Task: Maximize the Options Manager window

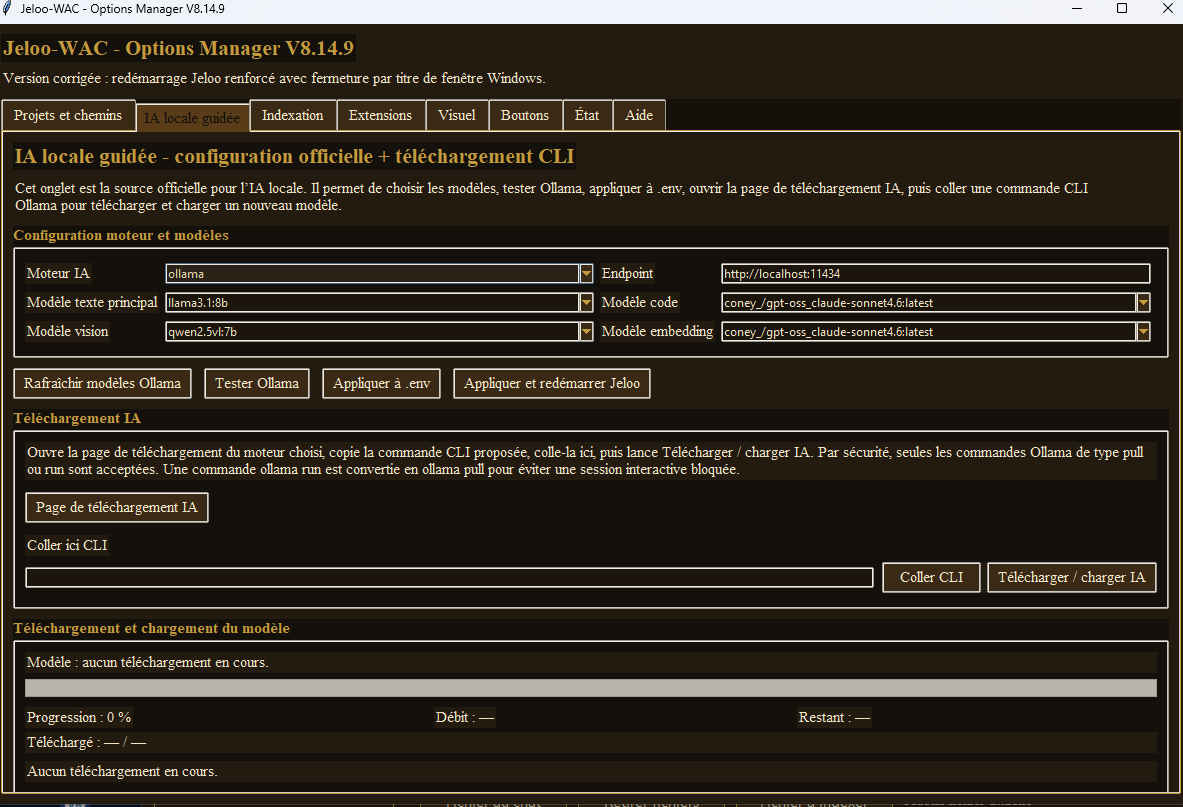Action: coord(1122,8)
